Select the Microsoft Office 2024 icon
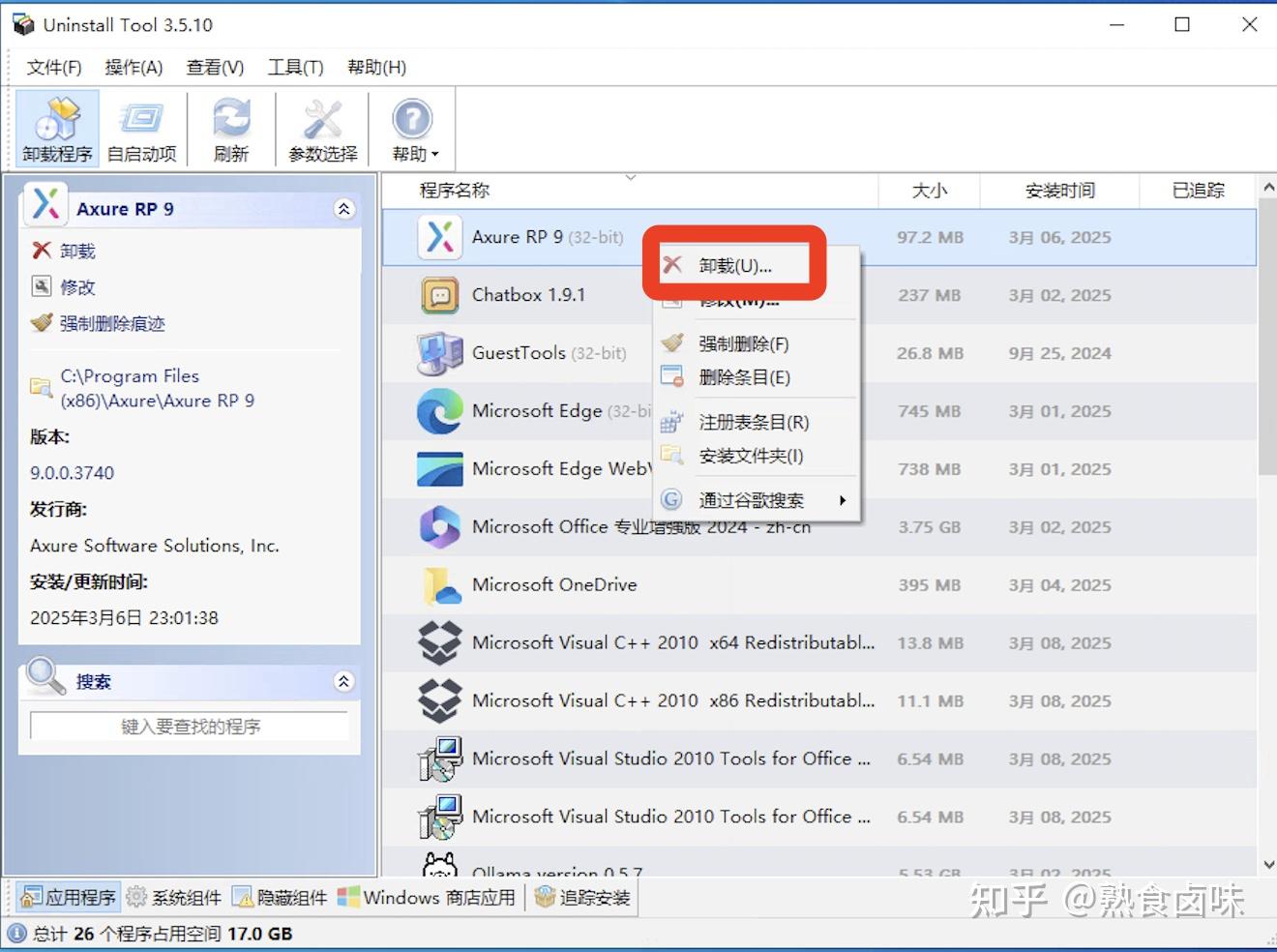This screenshot has height=952, width=1277. [x=440, y=527]
